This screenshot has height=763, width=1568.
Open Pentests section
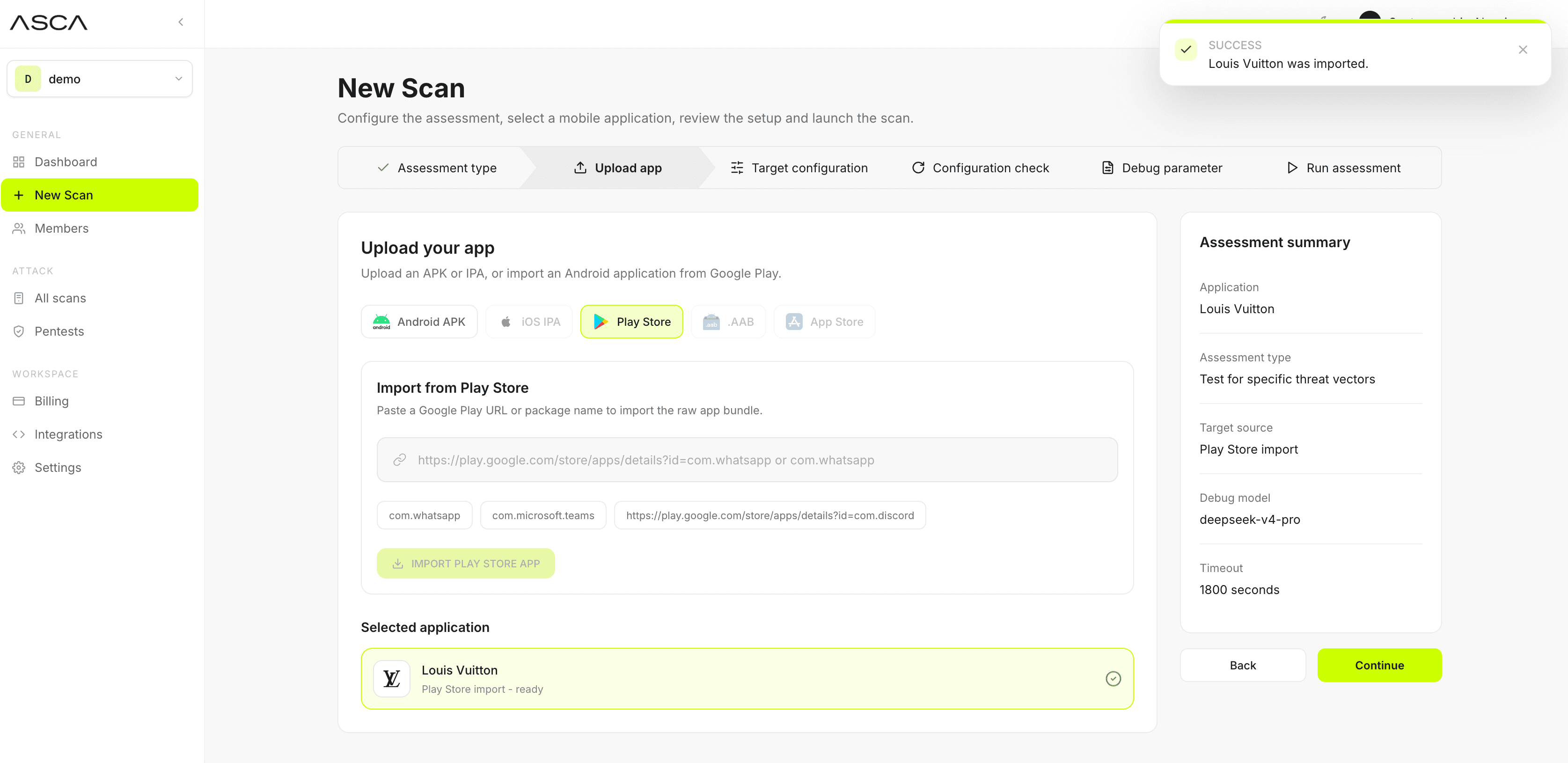coord(100,331)
